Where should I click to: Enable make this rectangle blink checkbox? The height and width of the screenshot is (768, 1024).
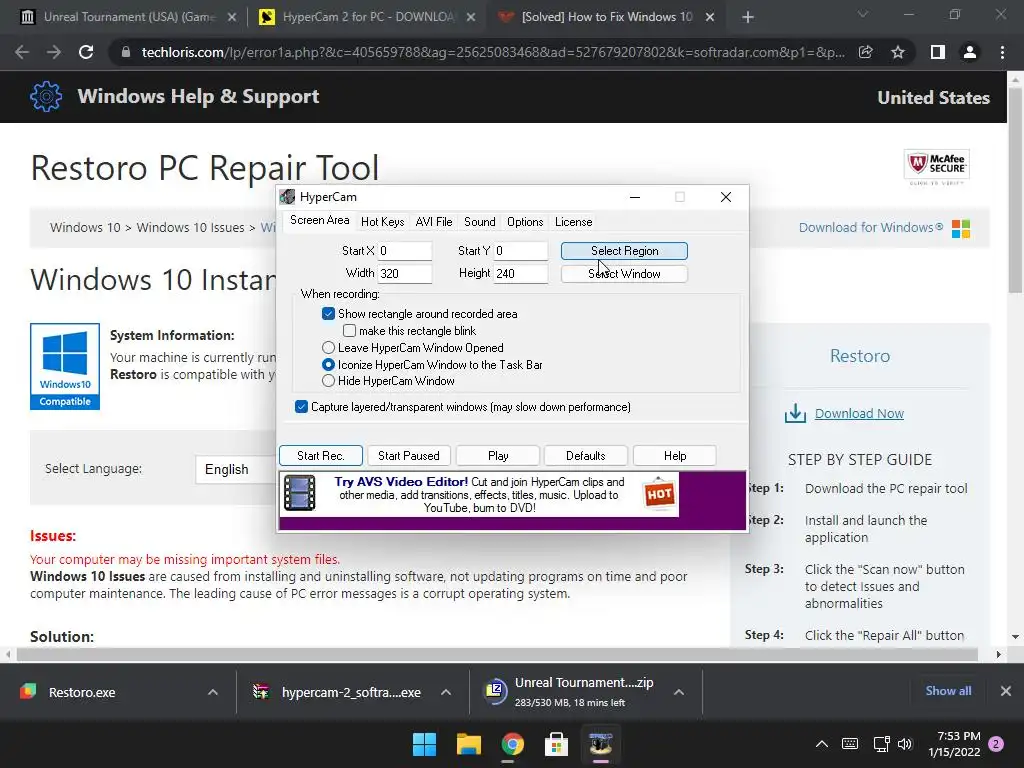click(349, 331)
